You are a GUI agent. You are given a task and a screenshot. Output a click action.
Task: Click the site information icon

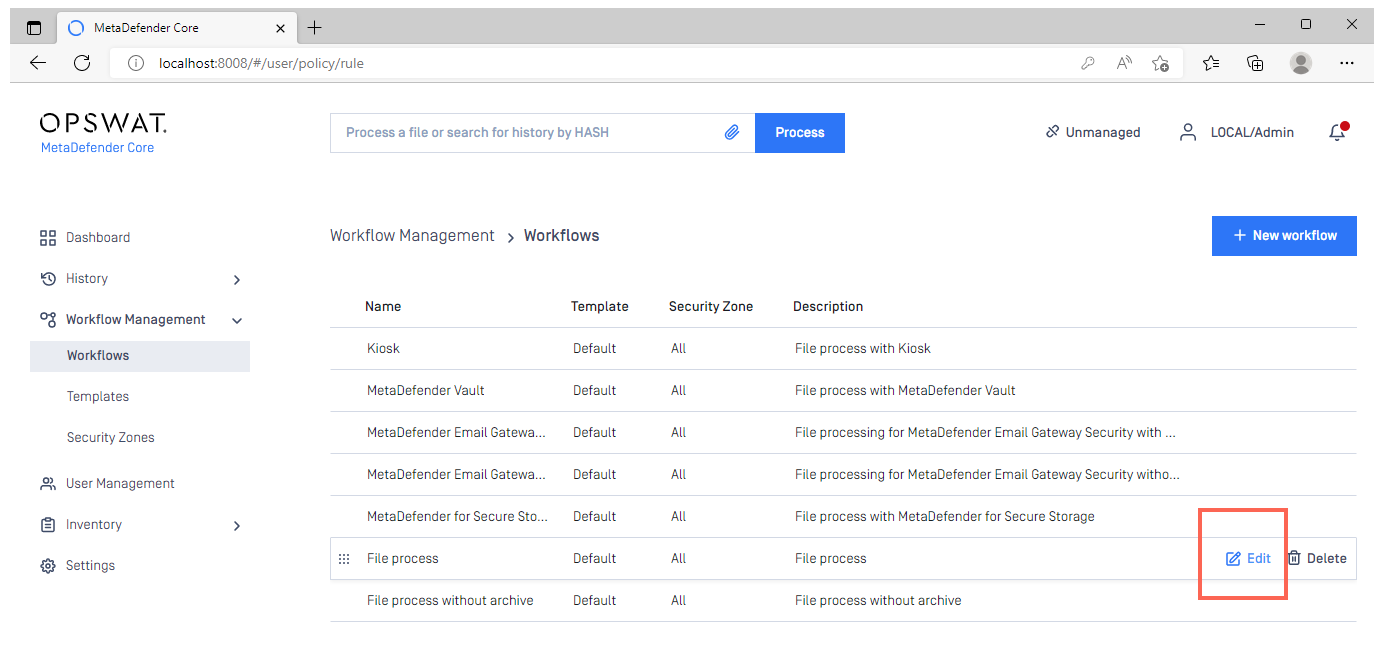[137, 63]
